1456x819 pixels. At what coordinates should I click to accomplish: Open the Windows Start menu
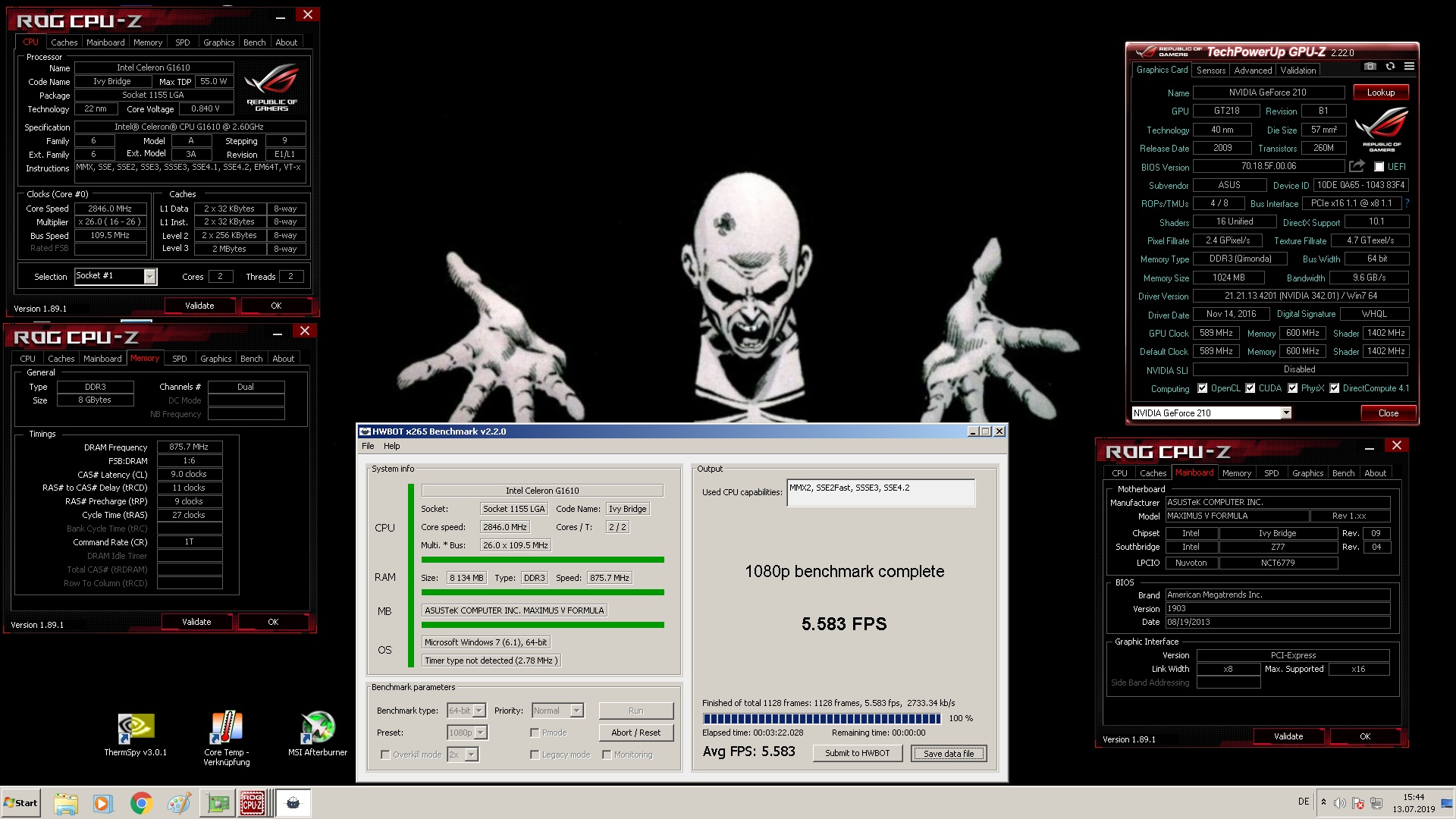point(20,803)
